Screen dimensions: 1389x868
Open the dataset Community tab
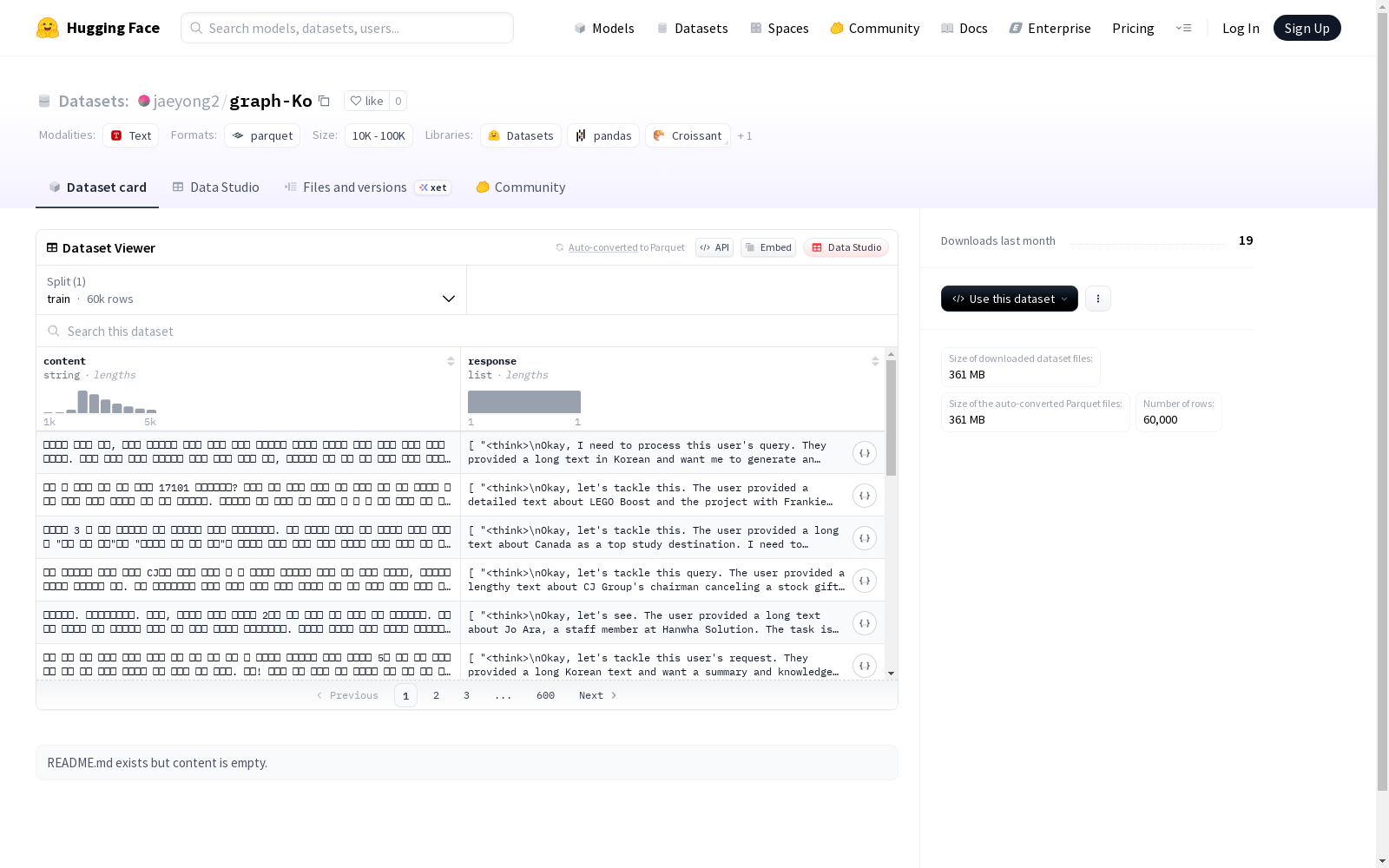(x=521, y=187)
